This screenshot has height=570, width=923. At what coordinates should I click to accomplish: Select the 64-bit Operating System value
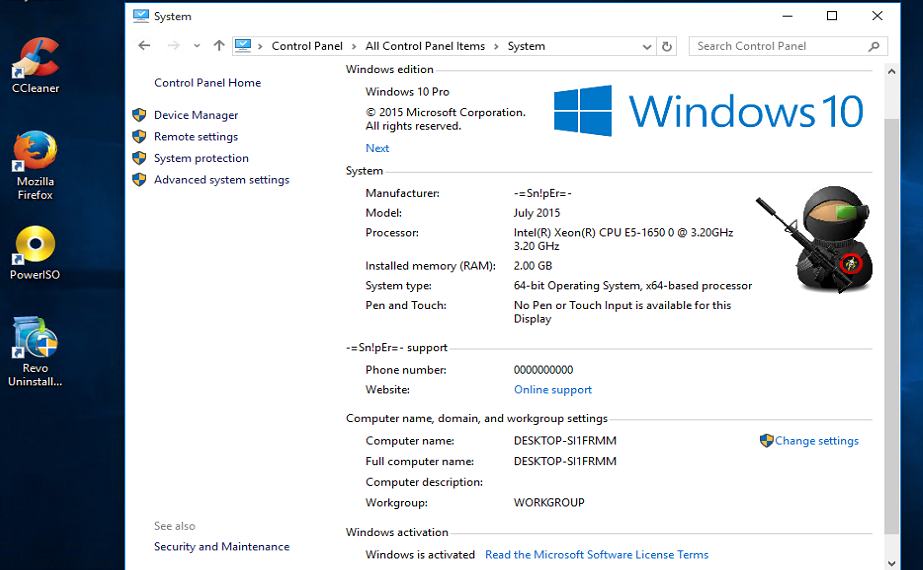click(x=633, y=286)
